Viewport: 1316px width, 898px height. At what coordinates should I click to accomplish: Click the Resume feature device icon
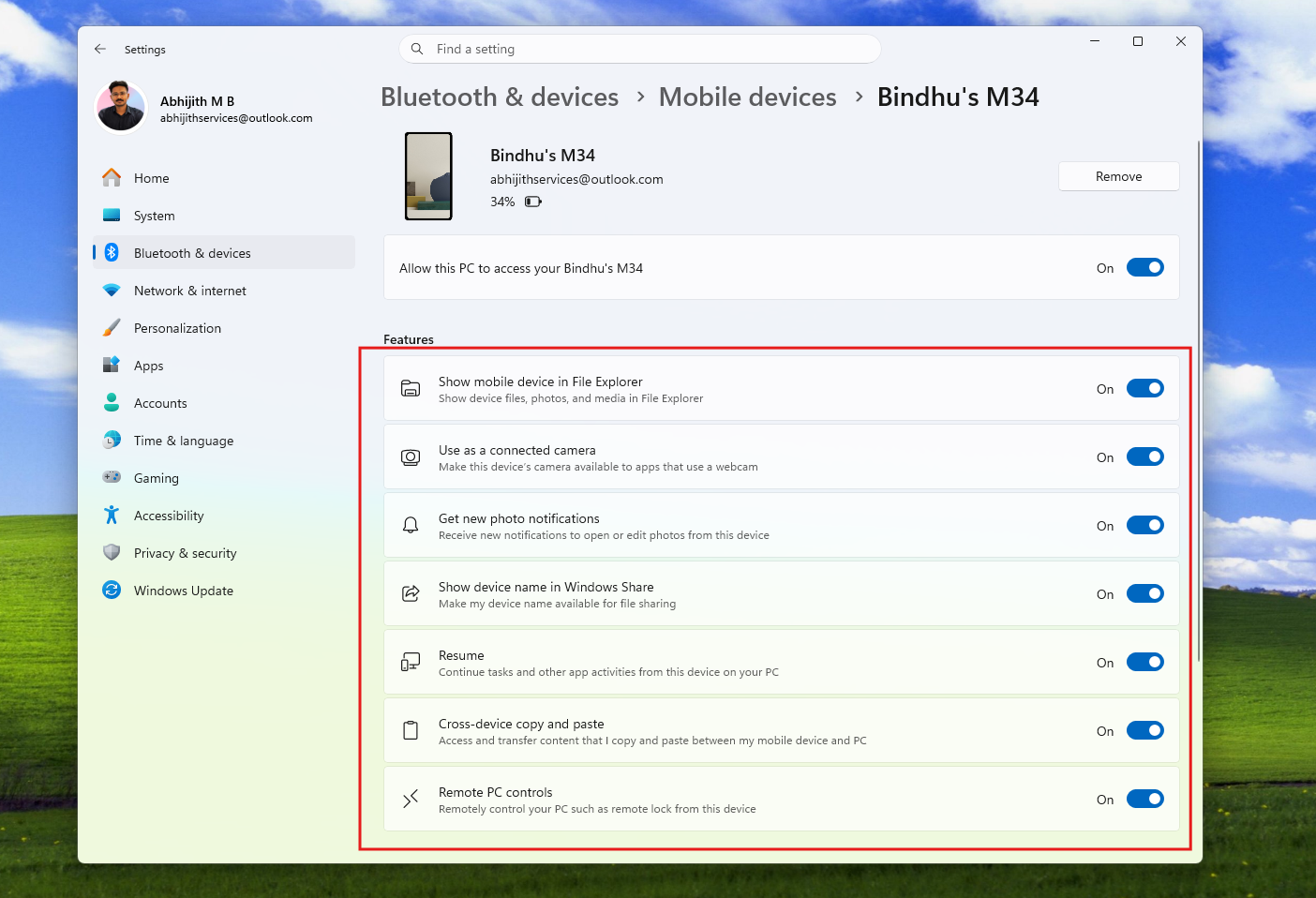coord(411,661)
